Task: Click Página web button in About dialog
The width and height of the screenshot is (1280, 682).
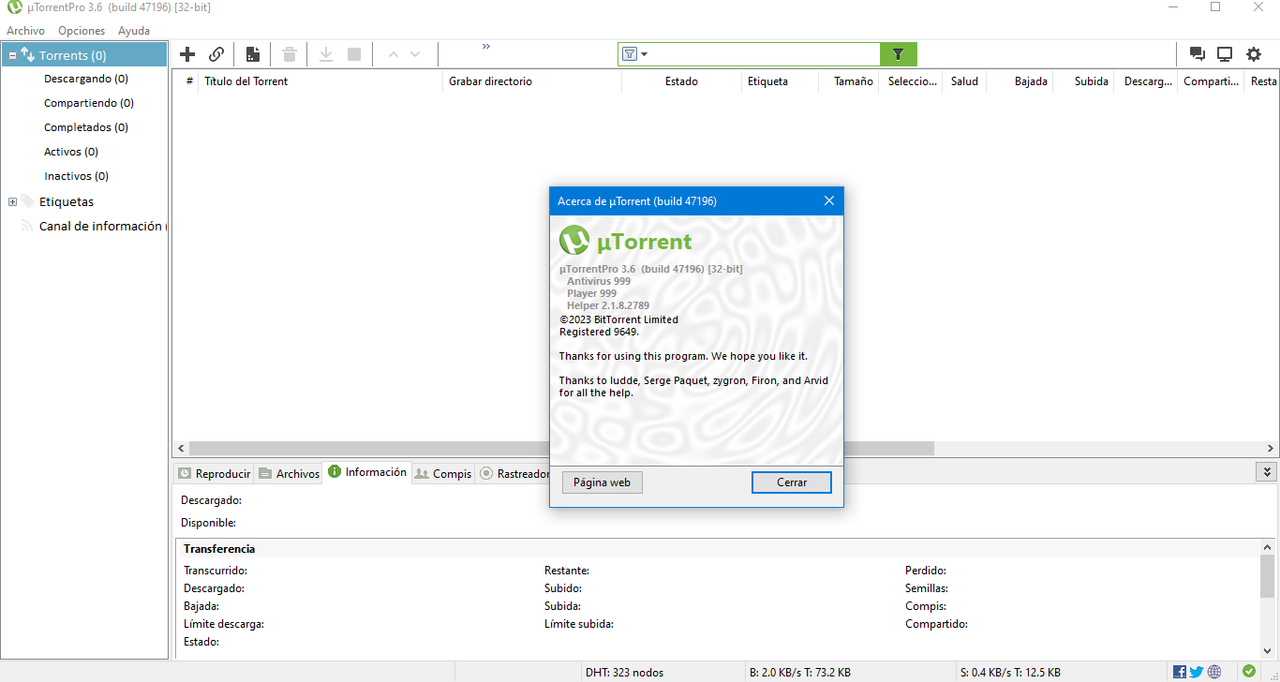Action: click(602, 482)
